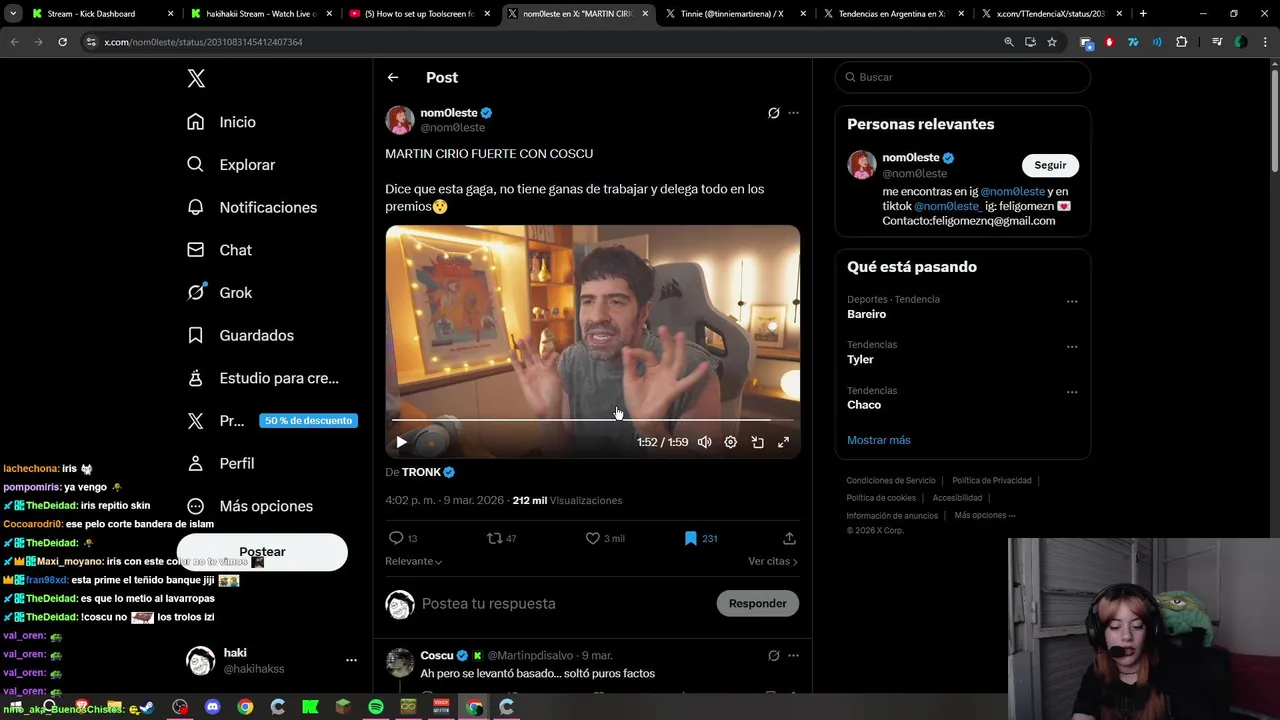1280x720 pixels.
Task: Open Estudio para creadores
Action: tap(263, 378)
